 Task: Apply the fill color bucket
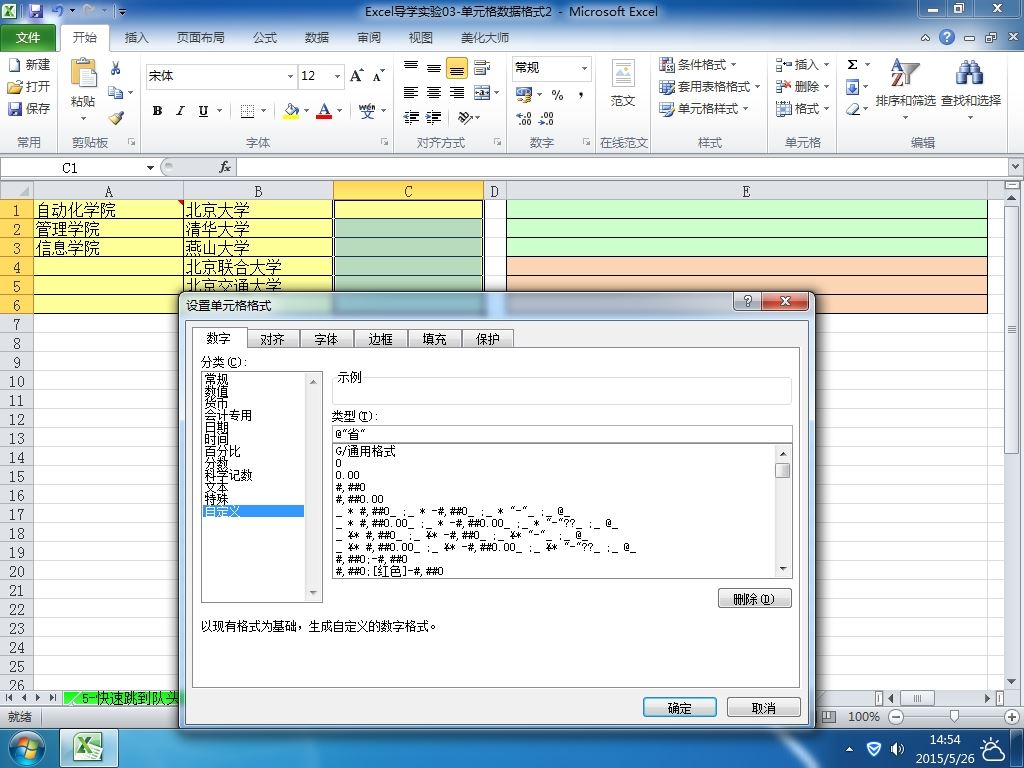pos(291,111)
